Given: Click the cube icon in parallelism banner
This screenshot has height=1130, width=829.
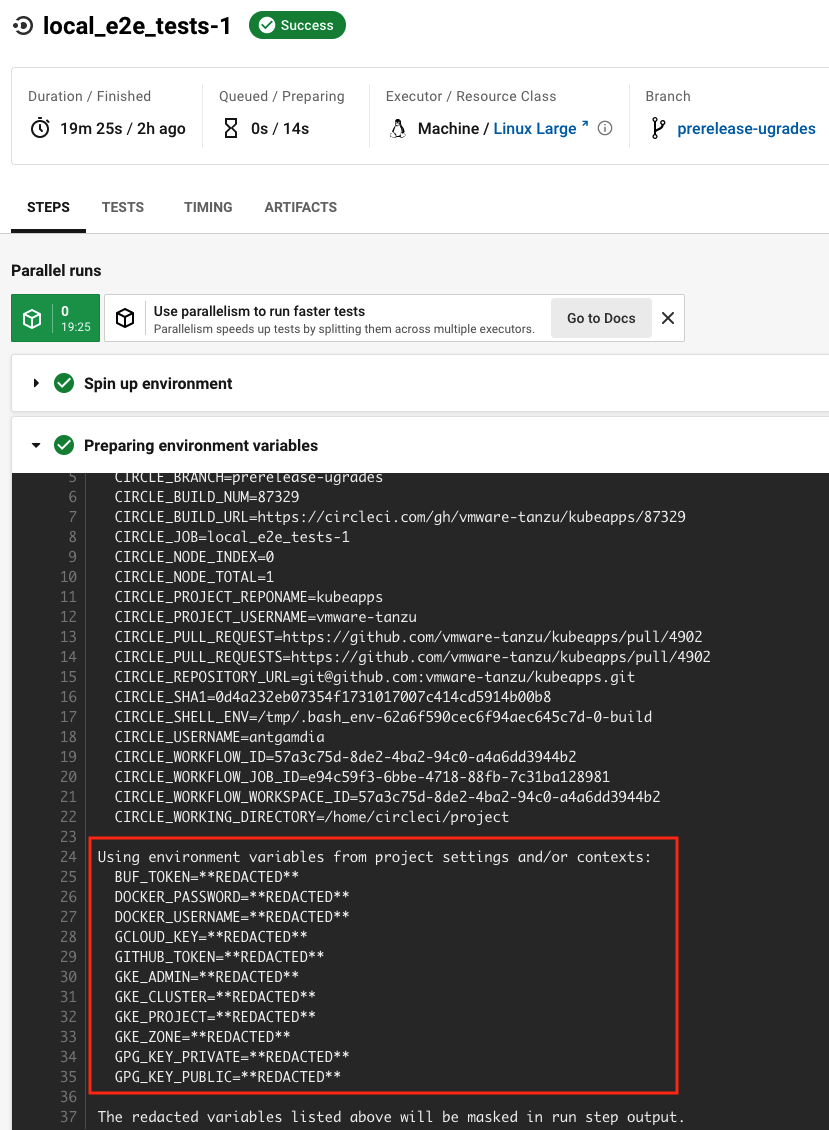Looking at the screenshot, I should 125,318.
